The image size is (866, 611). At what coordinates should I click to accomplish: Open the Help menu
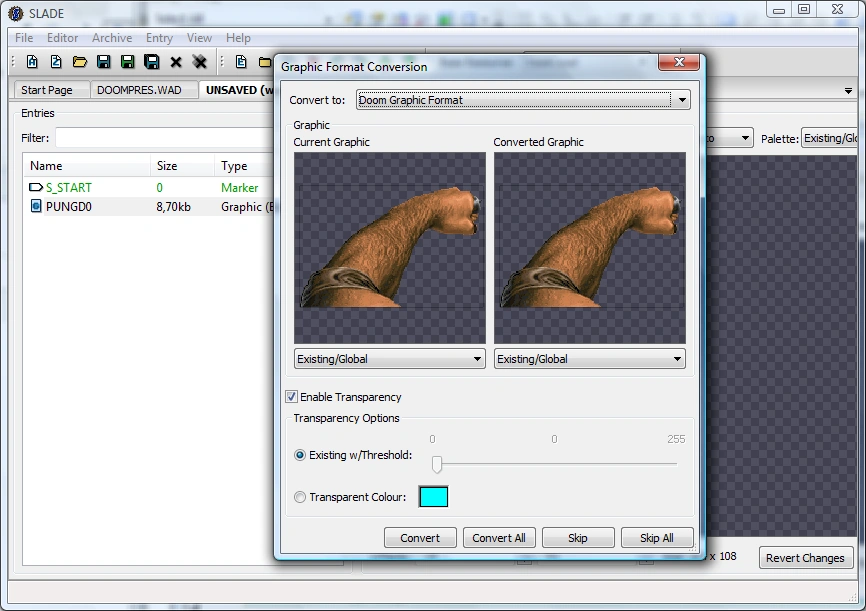(x=238, y=38)
